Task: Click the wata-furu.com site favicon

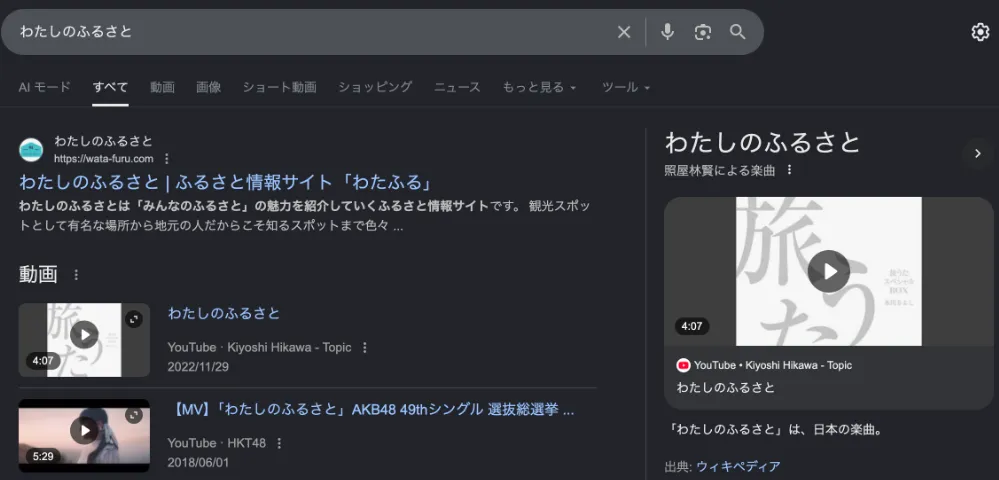Action: (31, 150)
